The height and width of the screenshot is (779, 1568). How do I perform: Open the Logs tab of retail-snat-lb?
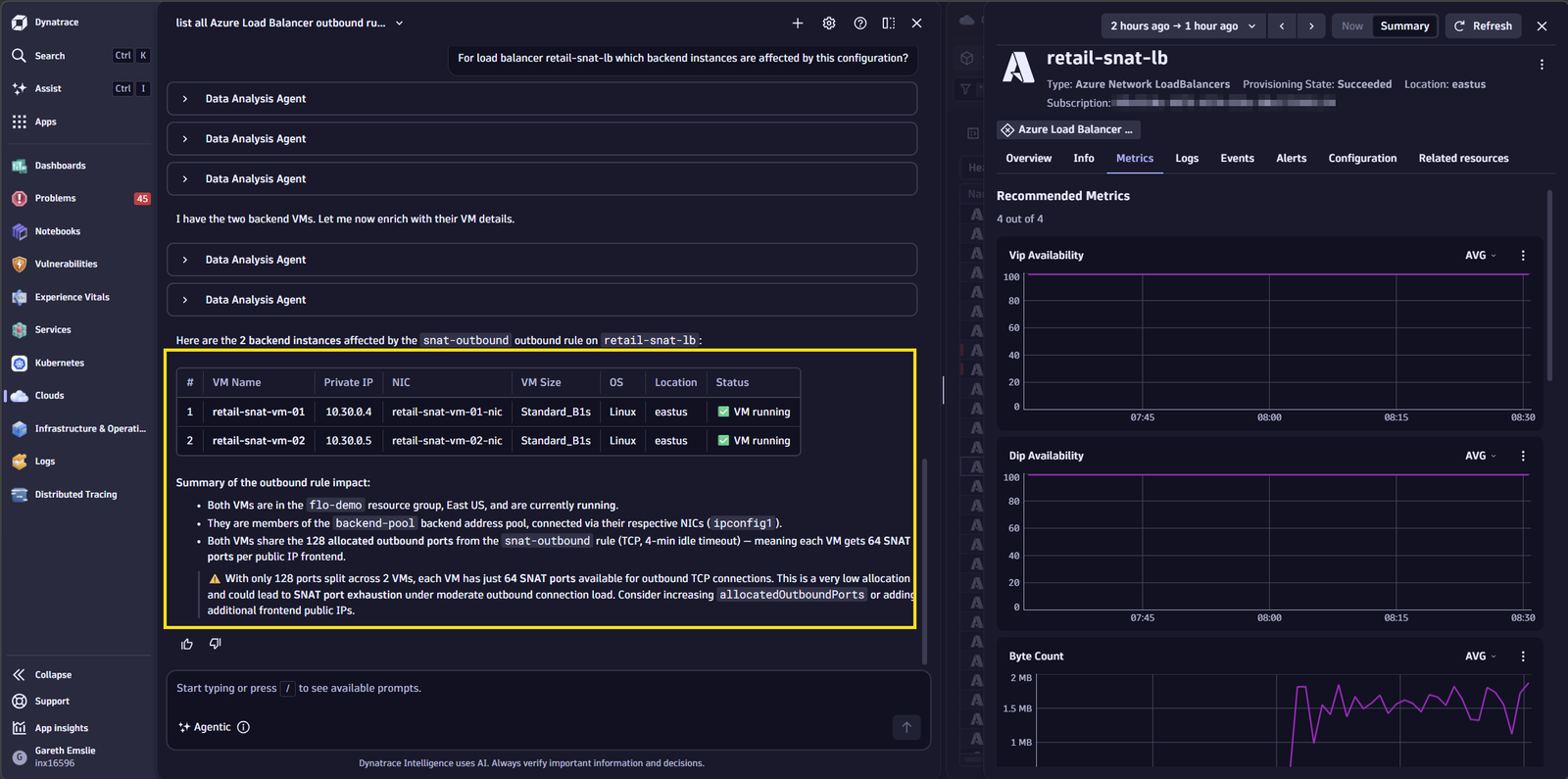coord(1187,159)
